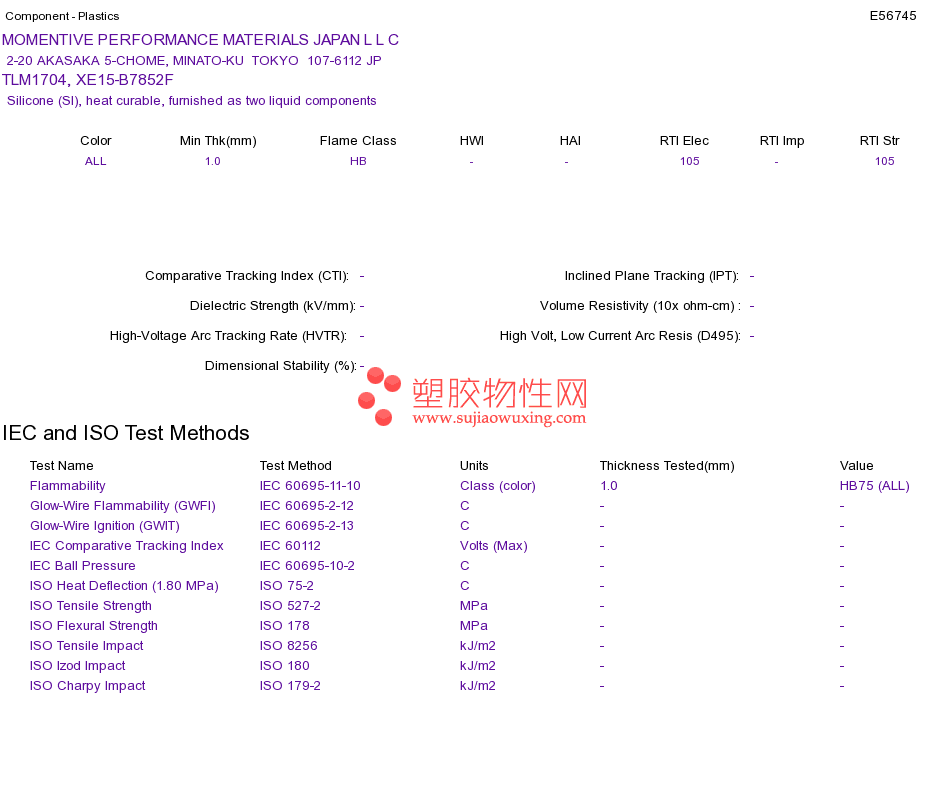Click the HWI column header
The width and height of the screenshot is (950, 800).
point(471,141)
